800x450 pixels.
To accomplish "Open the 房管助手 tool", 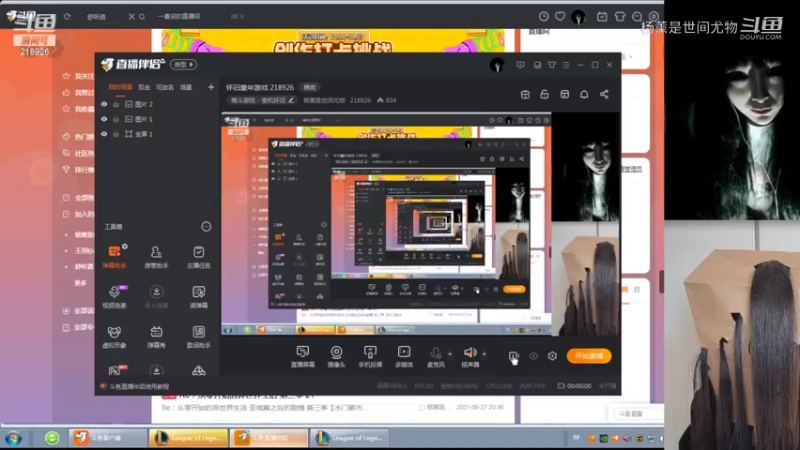I will point(156,257).
